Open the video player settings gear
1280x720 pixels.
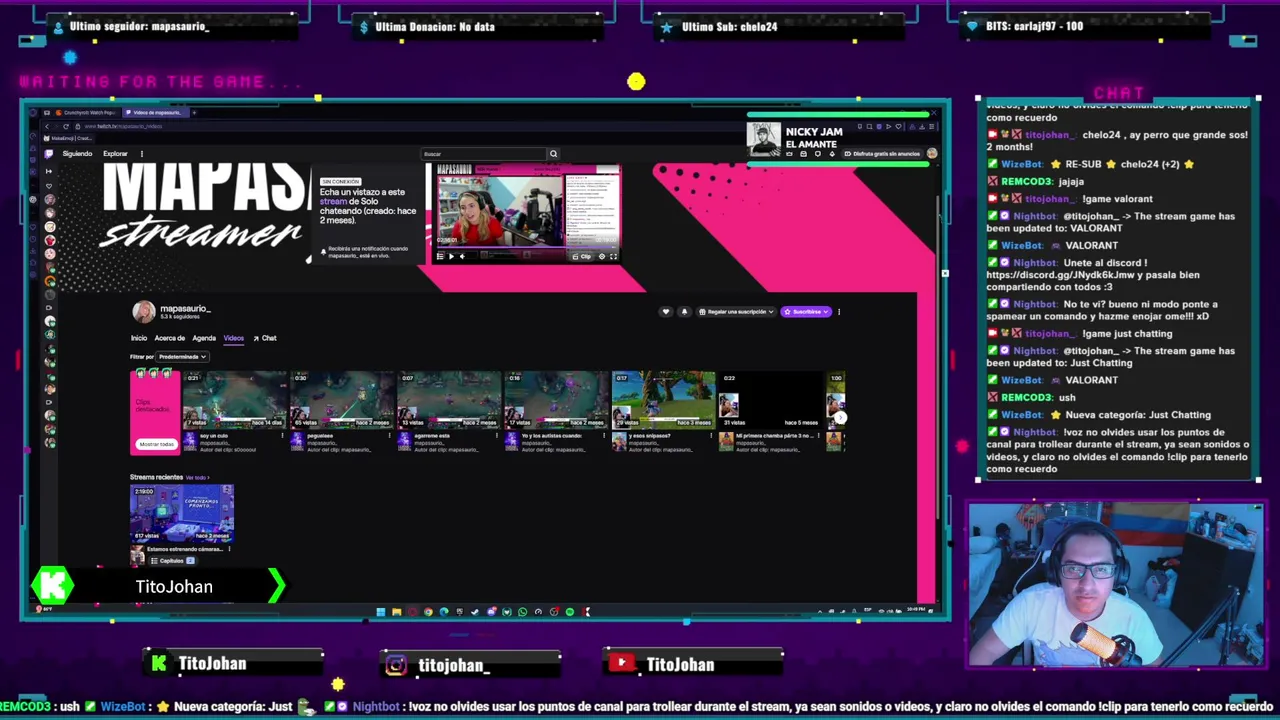(602, 256)
